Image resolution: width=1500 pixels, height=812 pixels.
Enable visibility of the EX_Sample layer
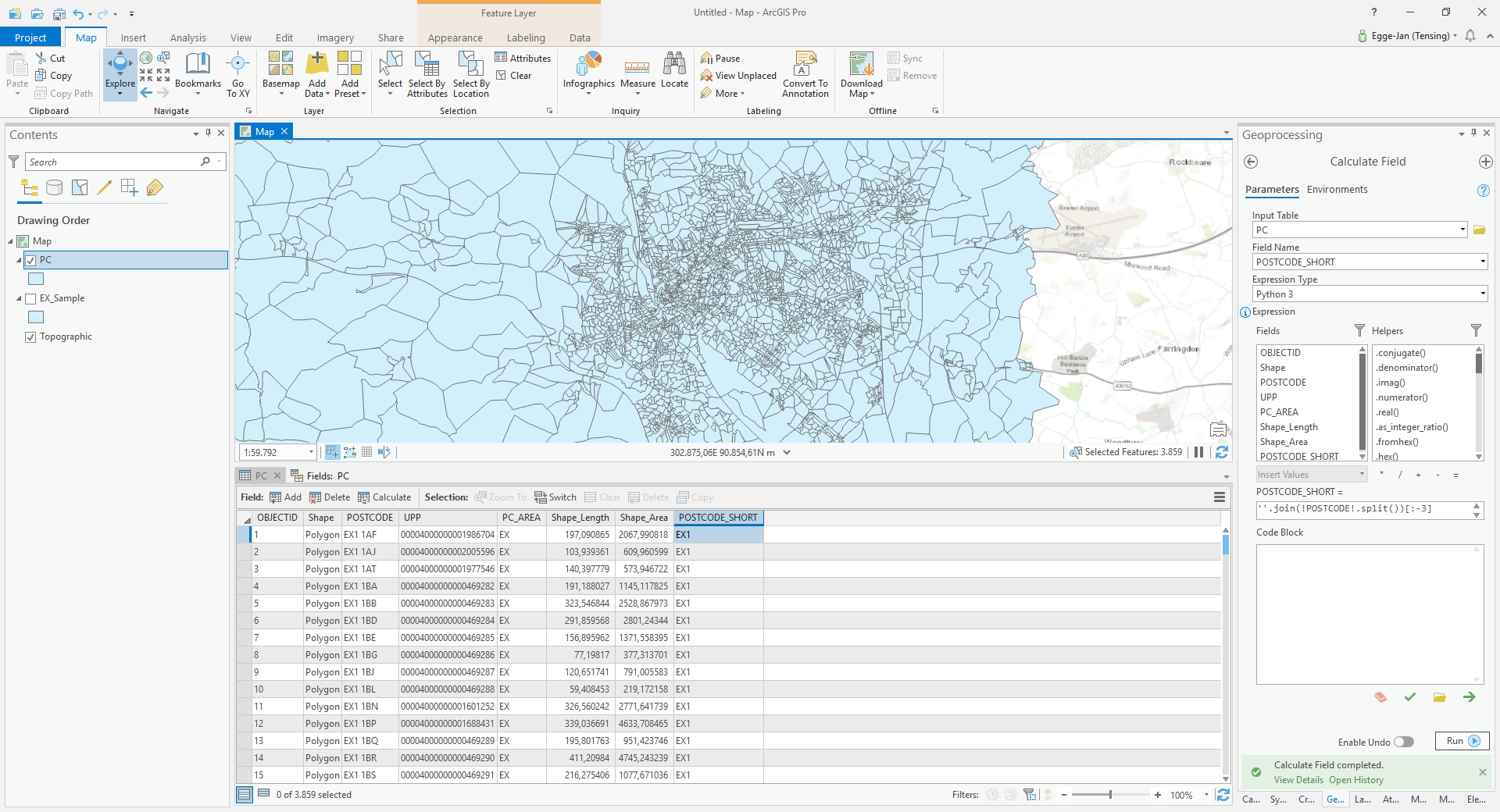coord(30,297)
